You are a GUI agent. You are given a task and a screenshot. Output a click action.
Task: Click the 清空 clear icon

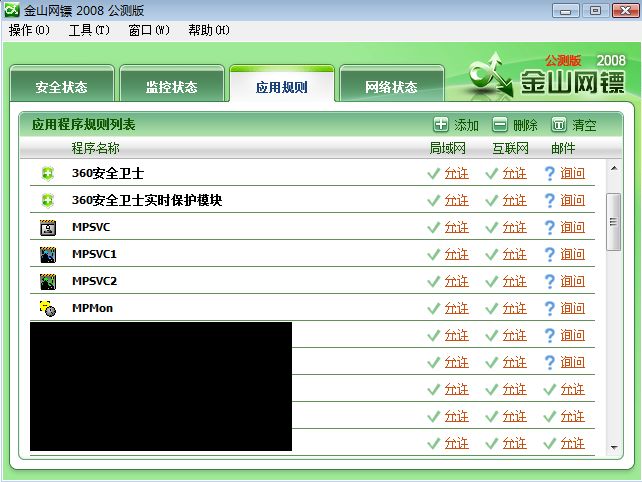(x=559, y=124)
